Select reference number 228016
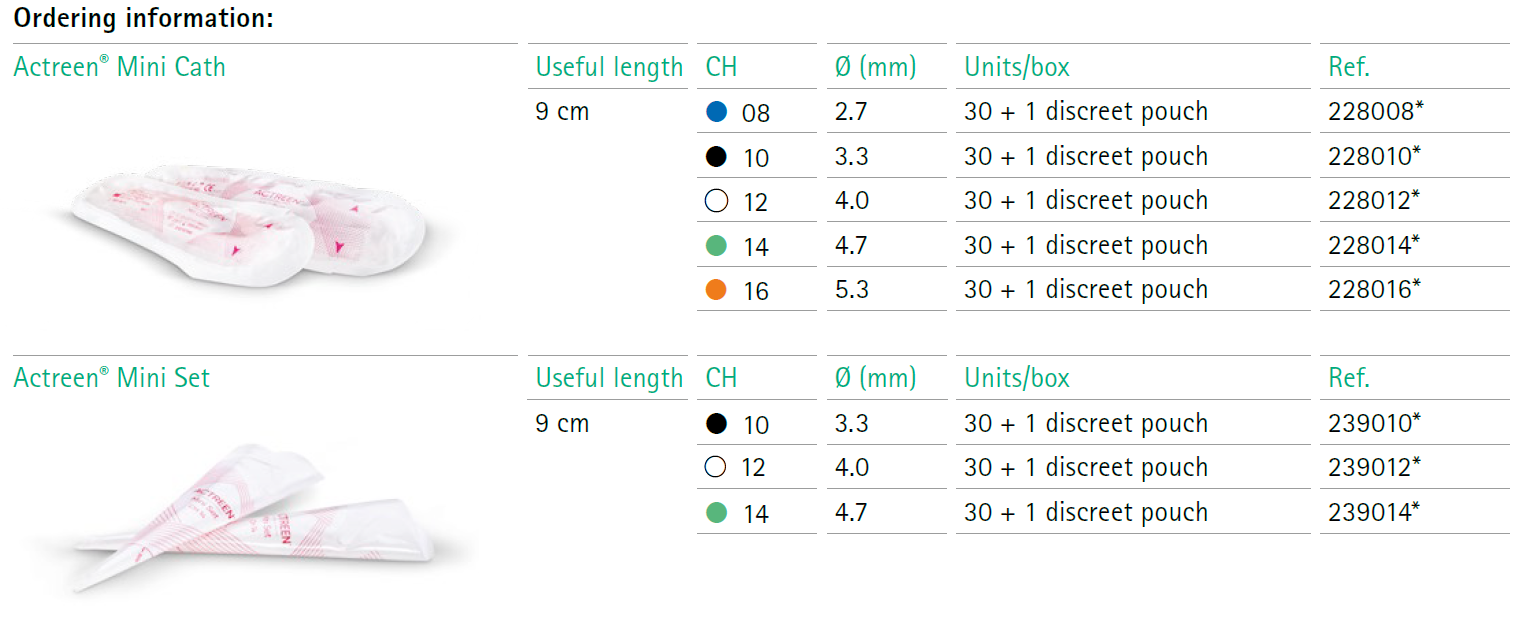Viewport: 1523px width, 632px height. point(1374,290)
